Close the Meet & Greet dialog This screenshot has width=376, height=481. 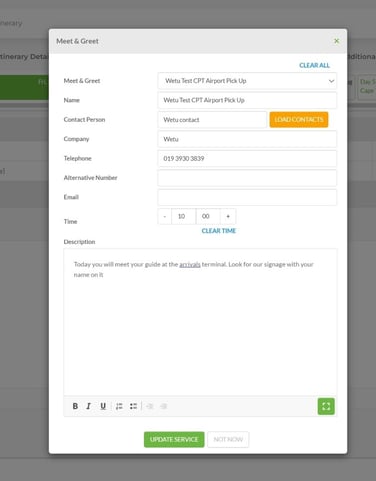point(337,41)
